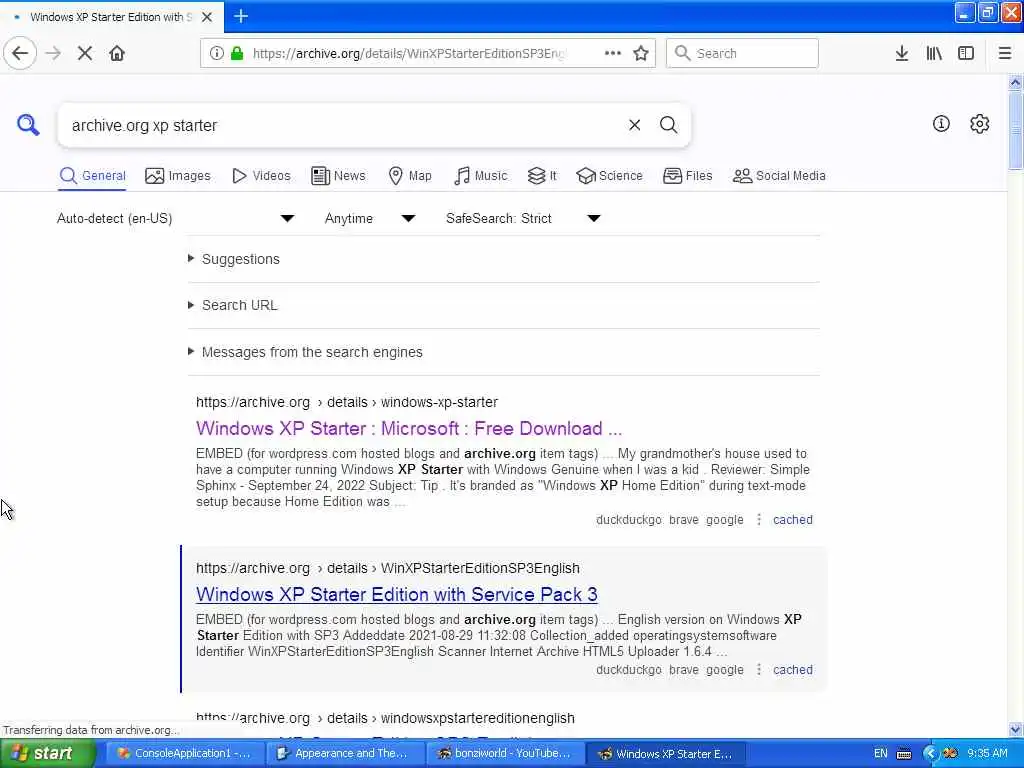Image resolution: width=1024 pixels, height=768 pixels.
Task: Open the Library icon in Firefox toolbar
Action: pos(934,54)
